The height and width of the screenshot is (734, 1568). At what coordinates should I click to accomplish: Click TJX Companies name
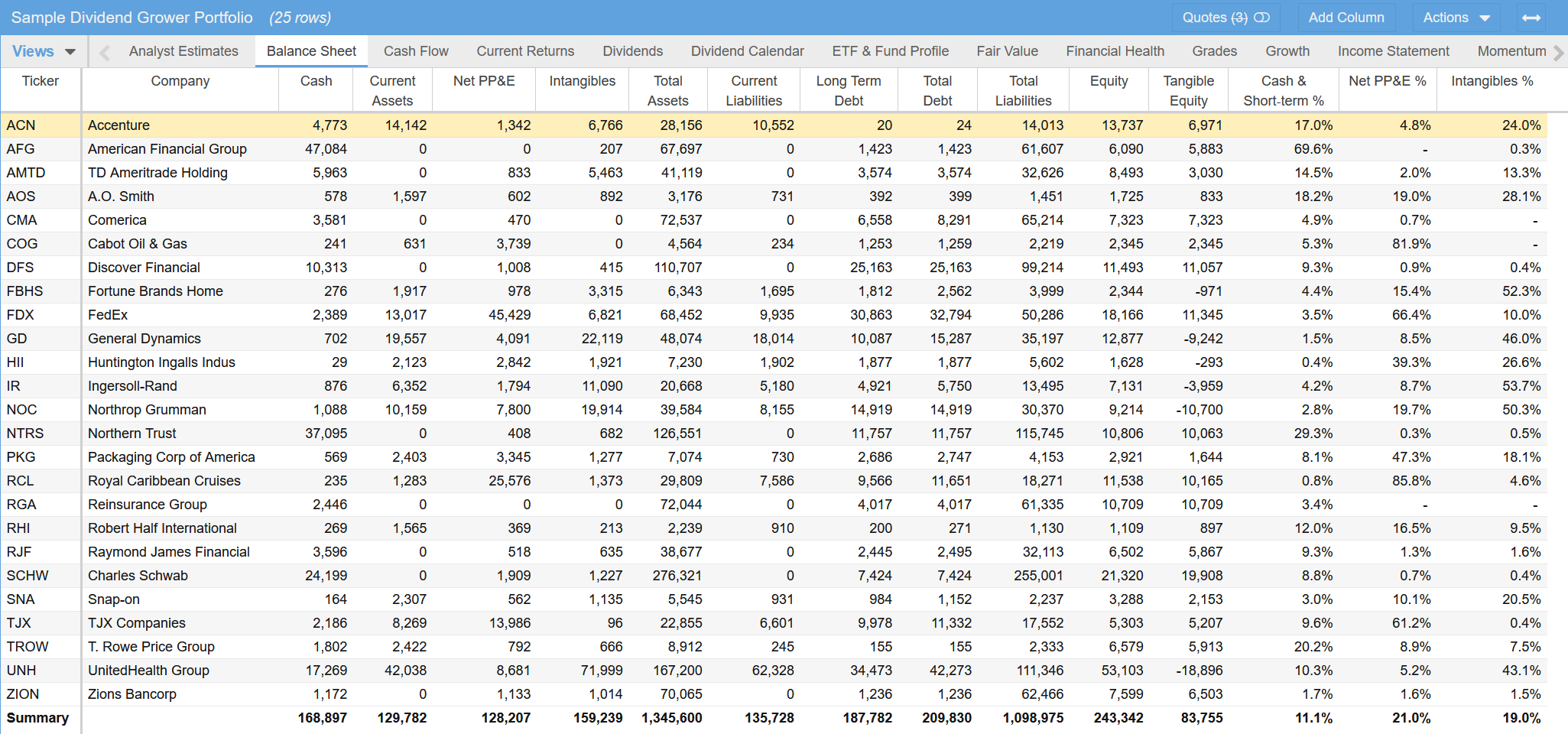pyautogui.click(x=136, y=623)
